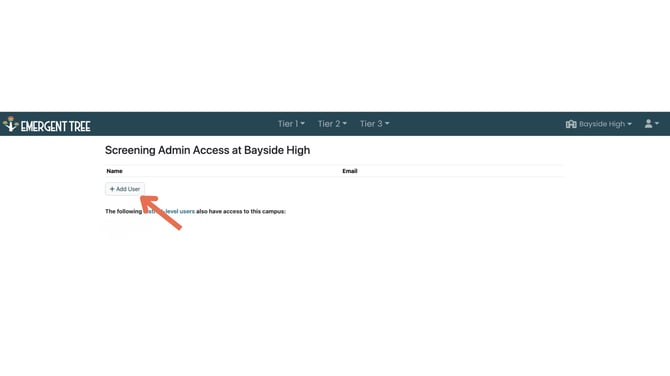Open the Tier 1 dropdown menu

pos(291,124)
